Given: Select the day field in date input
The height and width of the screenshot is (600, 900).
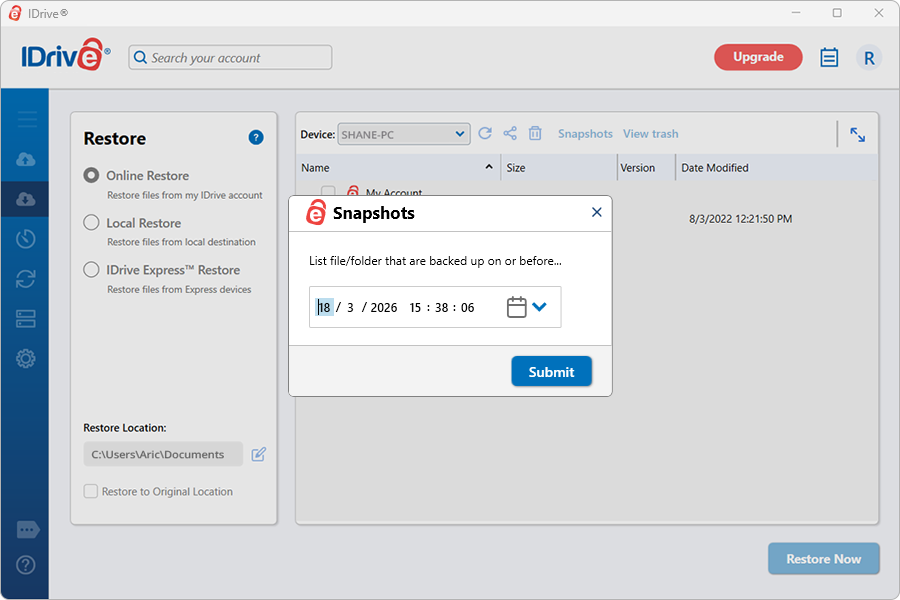Looking at the screenshot, I should tap(324, 308).
